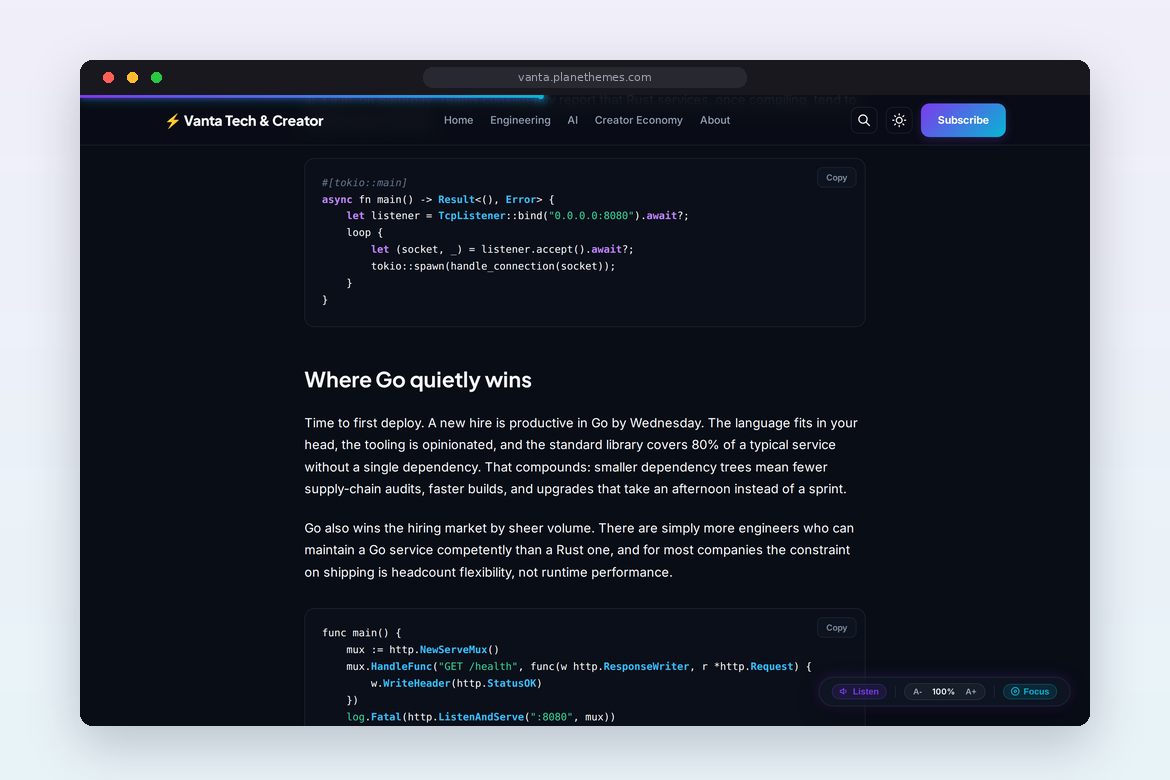The image size is (1170, 780).
Task: Increase font size with A+ button
Action: 971,692
